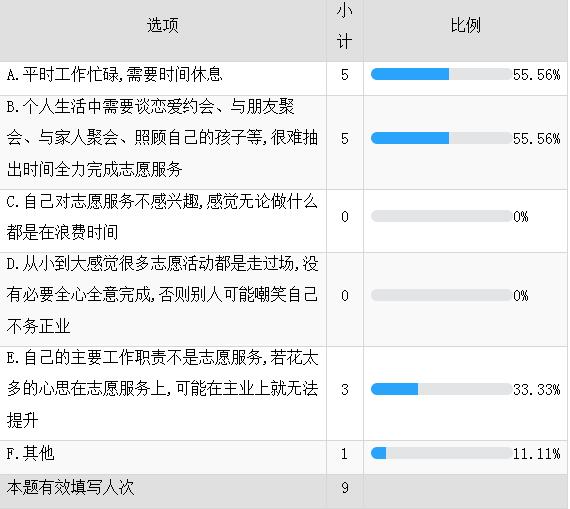570x509 pixels.
Task: Select option B 个人生活中需要谈恋爱约会 text
Action: tap(162, 138)
